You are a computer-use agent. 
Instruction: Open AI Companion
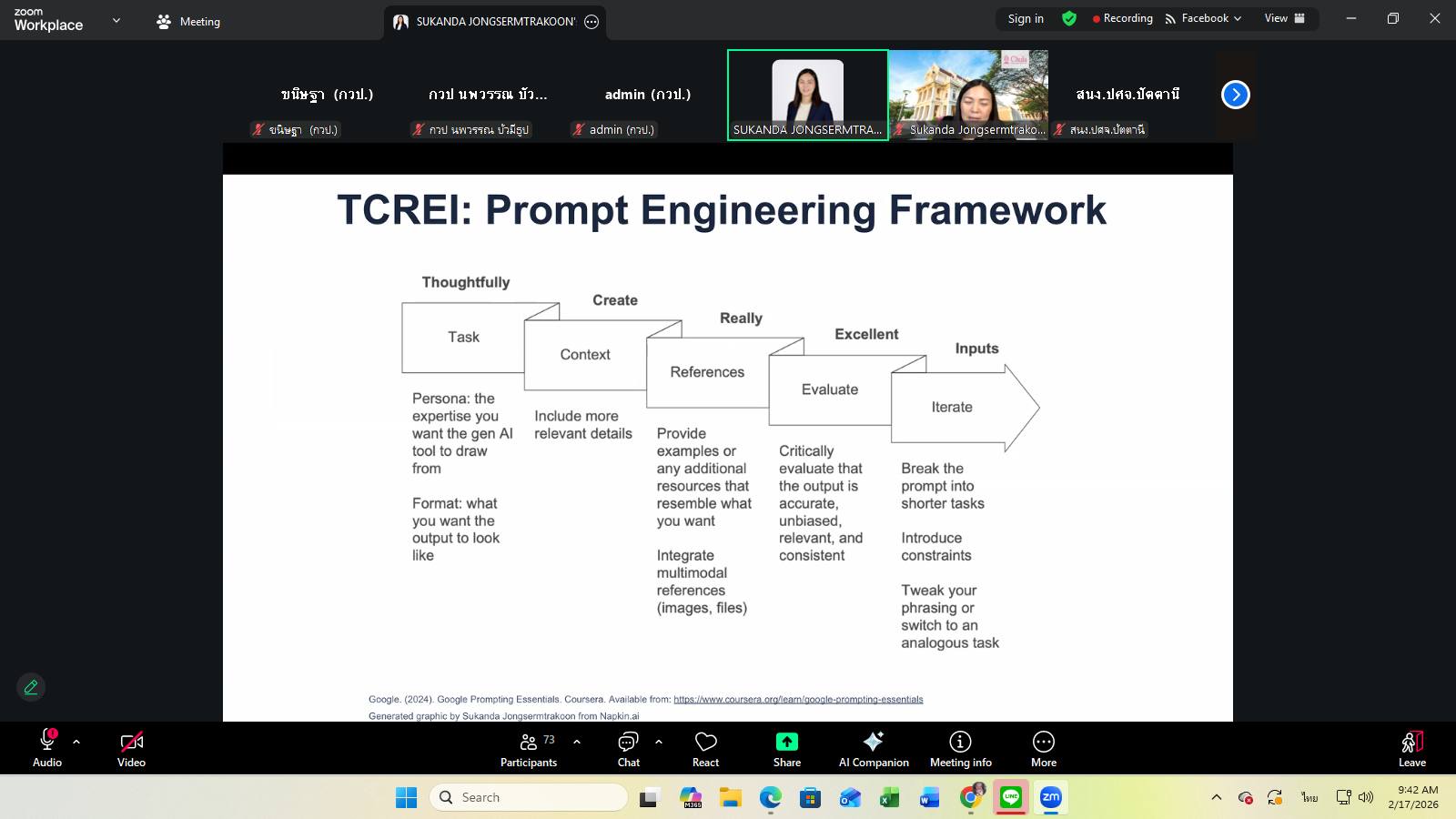click(874, 749)
